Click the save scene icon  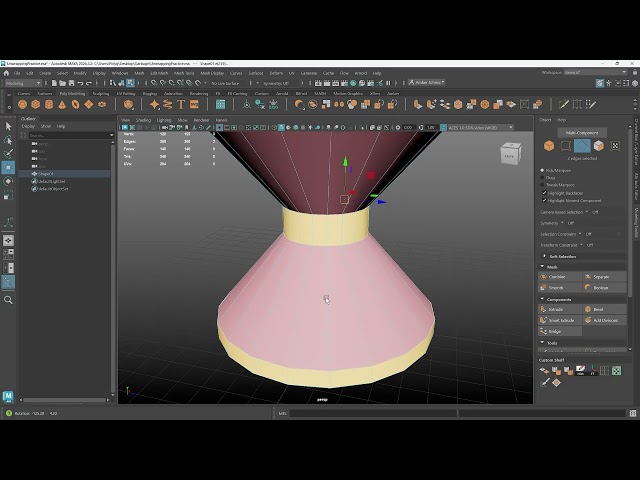(71, 83)
